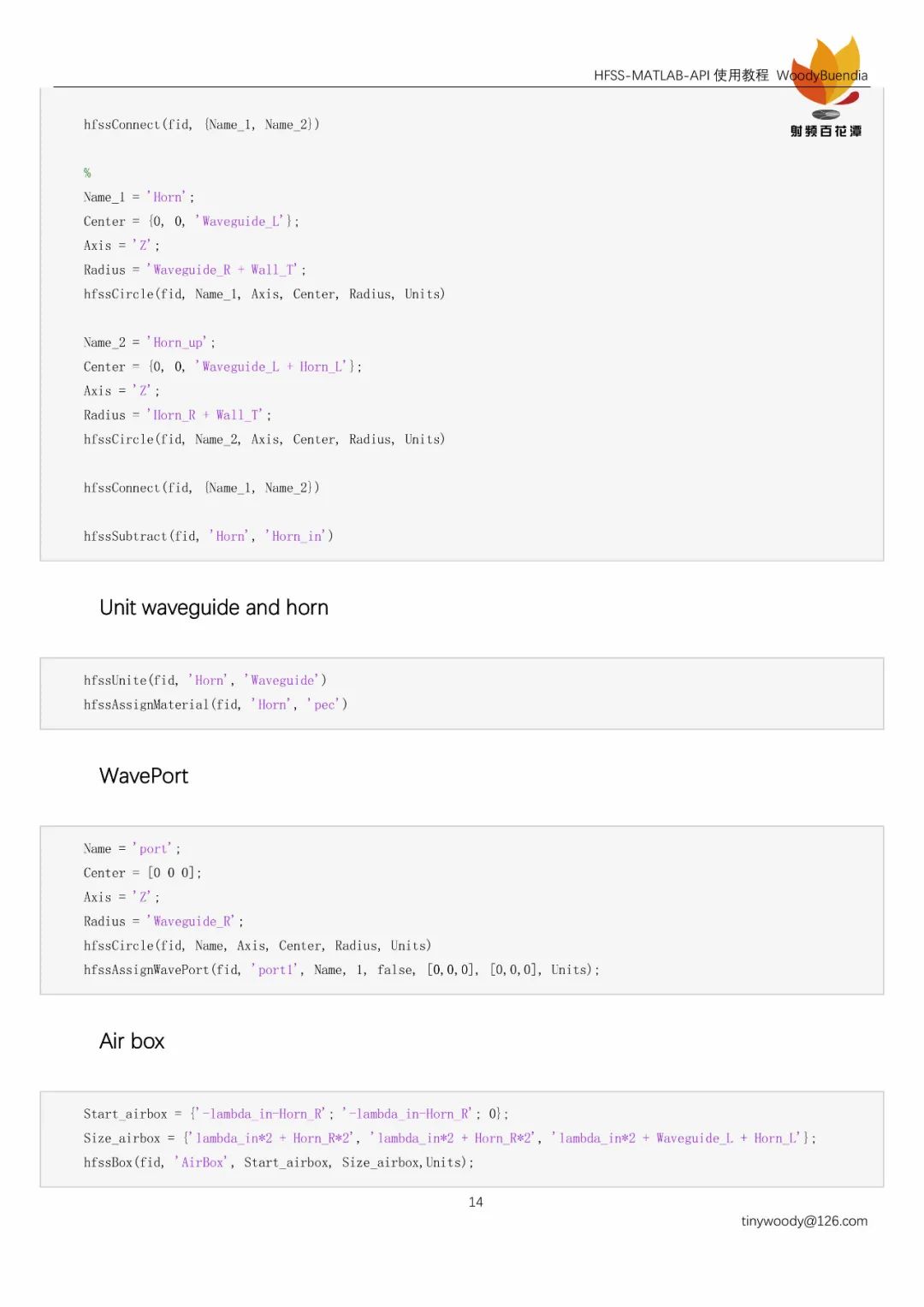The height and width of the screenshot is (1307, 924).
Task: Click the hfssUnite code line
Action: [204, 680]
